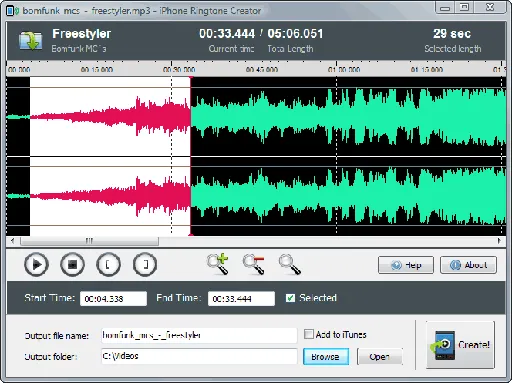Close the iPhone Ringtone Creator window
Image resolution: width=512 pixels, height=383 pixels.
click(x=490, y=7)
